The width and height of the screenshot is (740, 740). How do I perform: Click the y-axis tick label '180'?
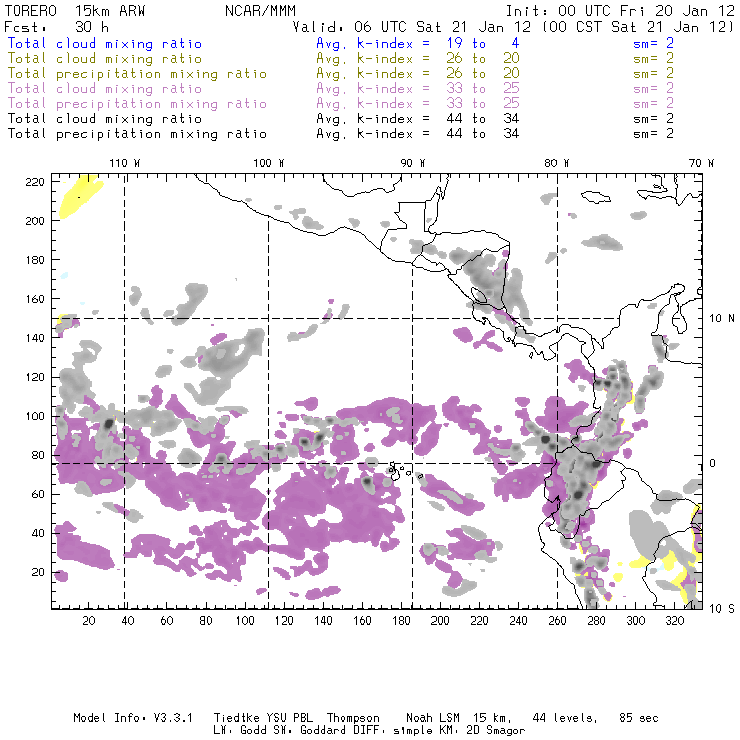[x=35, y=260]
